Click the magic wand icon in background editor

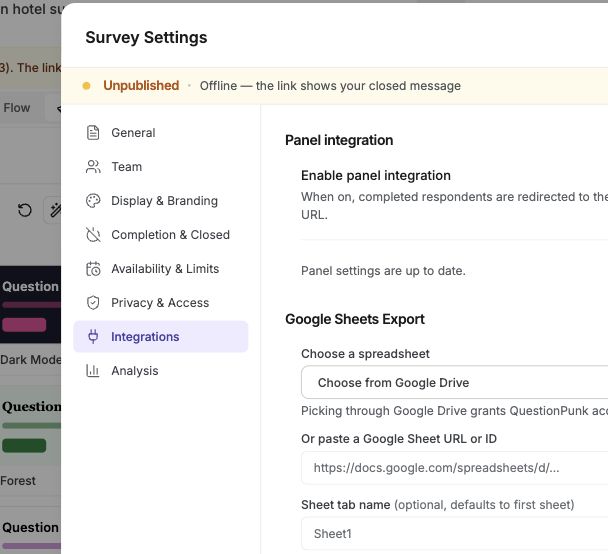pos(55,210)
